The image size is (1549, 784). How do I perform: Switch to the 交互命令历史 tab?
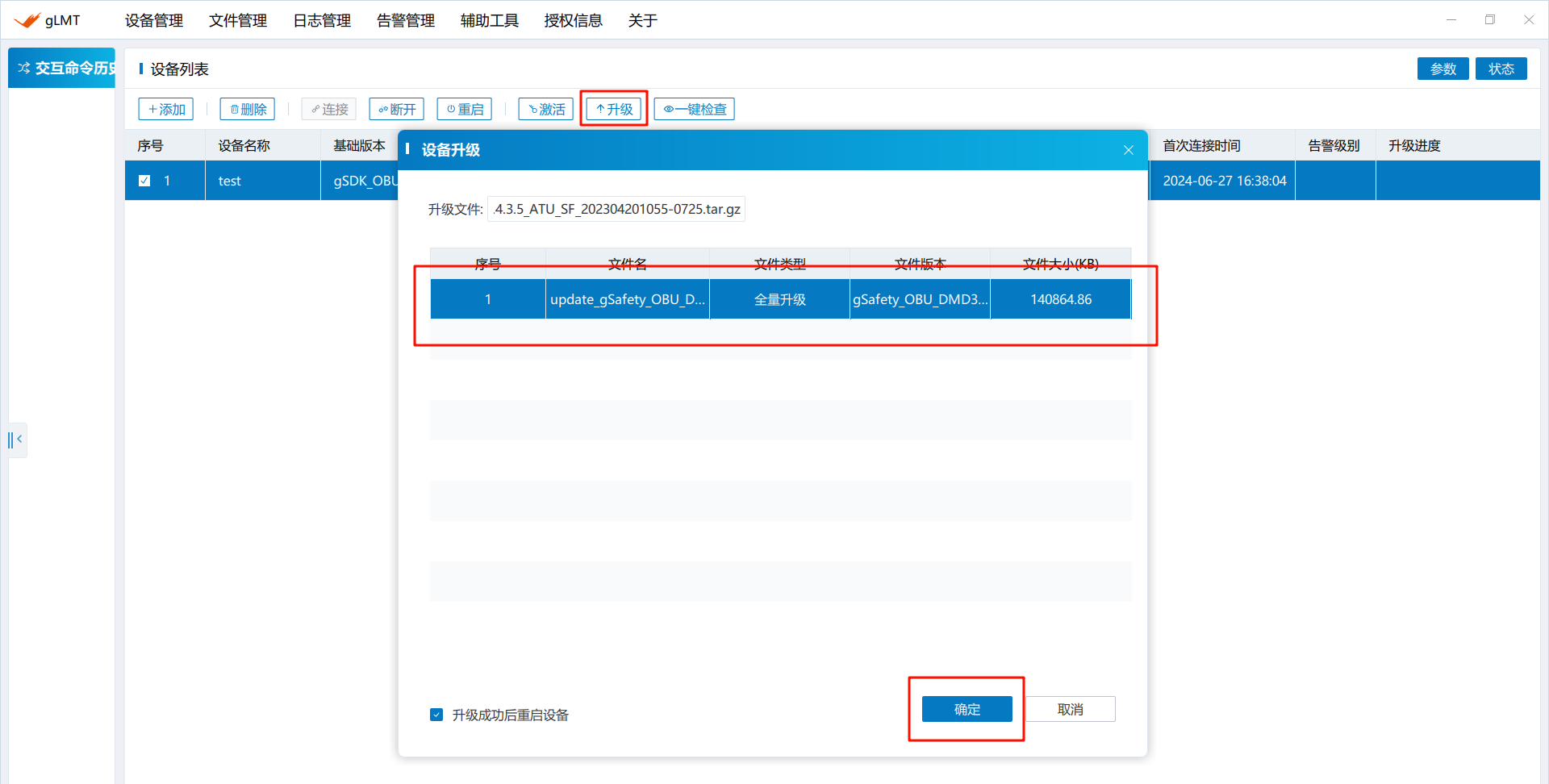65,69
